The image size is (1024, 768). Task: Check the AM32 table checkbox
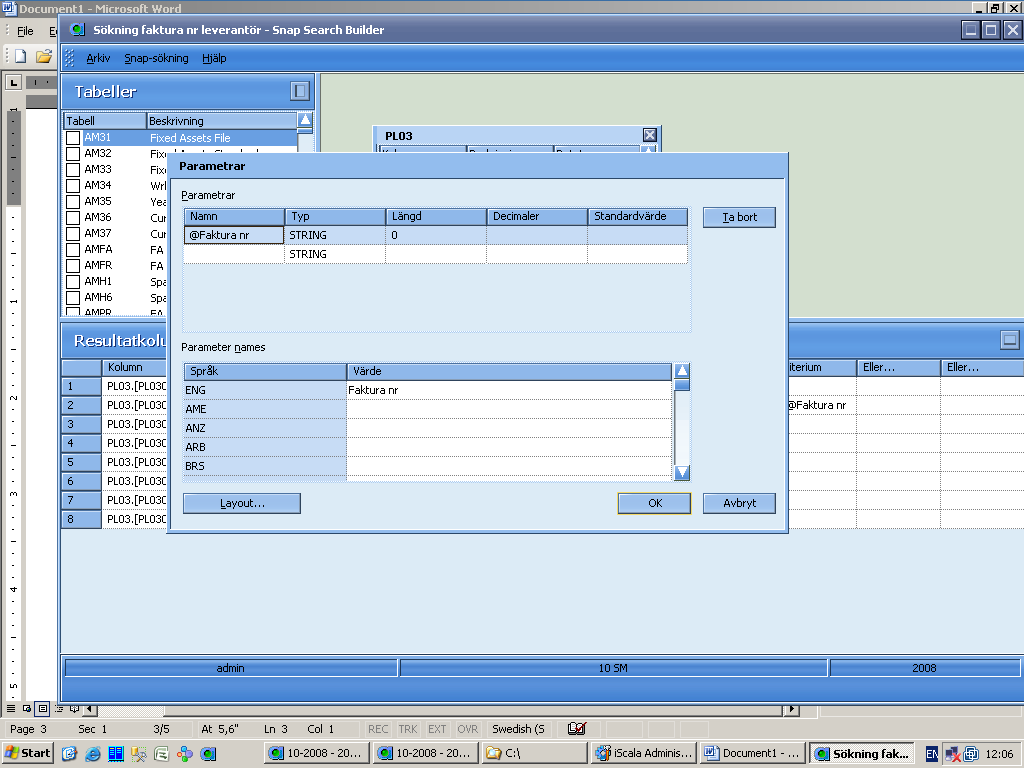pyautogui.click(x=73, y=153)
